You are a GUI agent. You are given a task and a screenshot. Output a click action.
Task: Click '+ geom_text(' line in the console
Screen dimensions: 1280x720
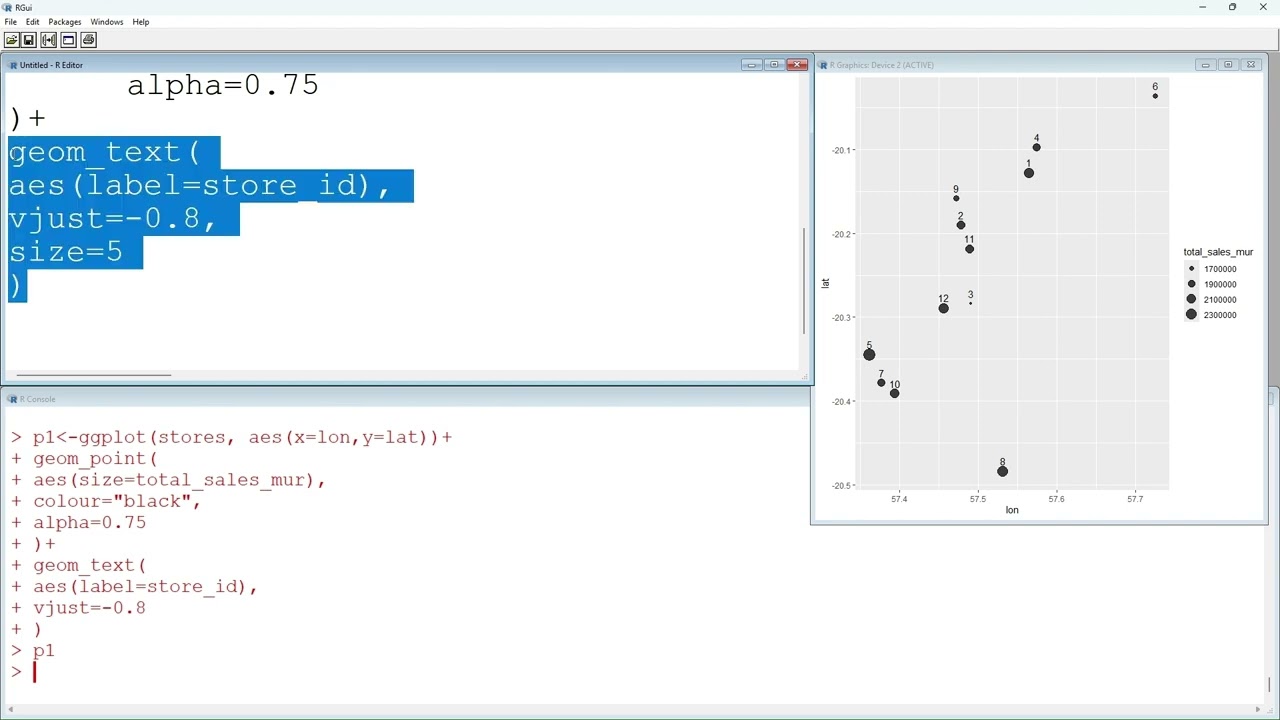click(x=79, y=565)
